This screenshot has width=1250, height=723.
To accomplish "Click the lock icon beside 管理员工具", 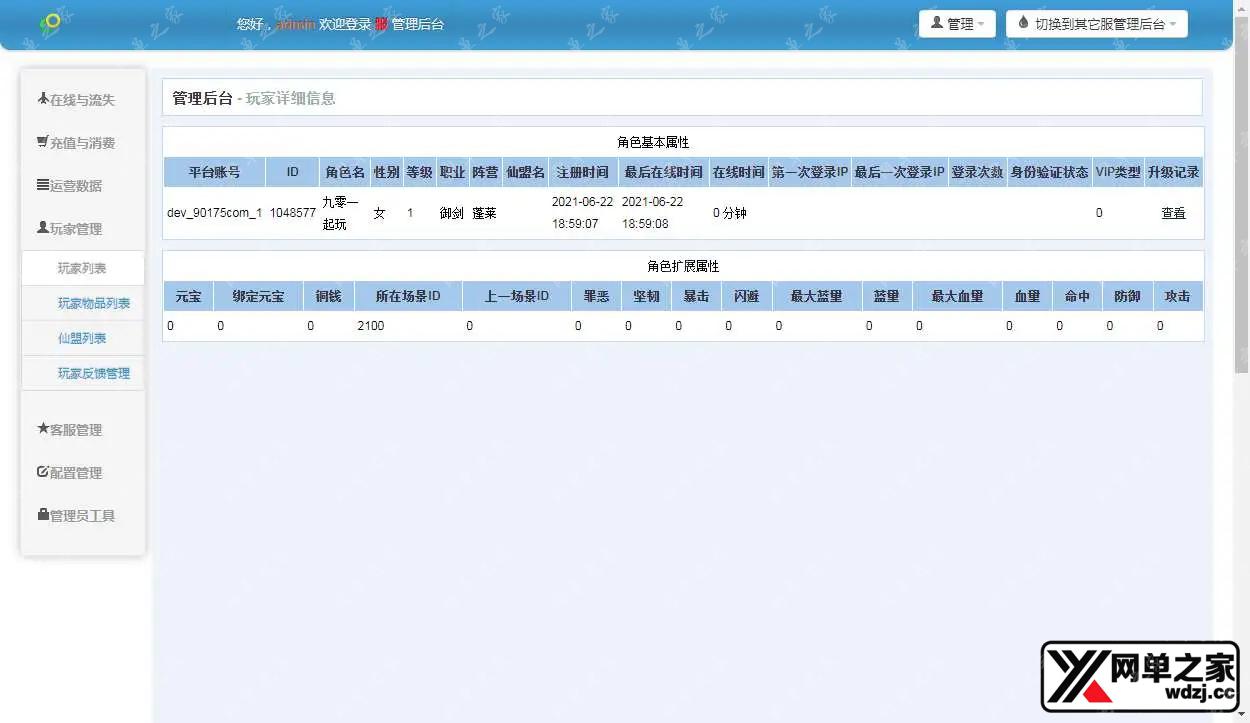I will coord(43,515).
